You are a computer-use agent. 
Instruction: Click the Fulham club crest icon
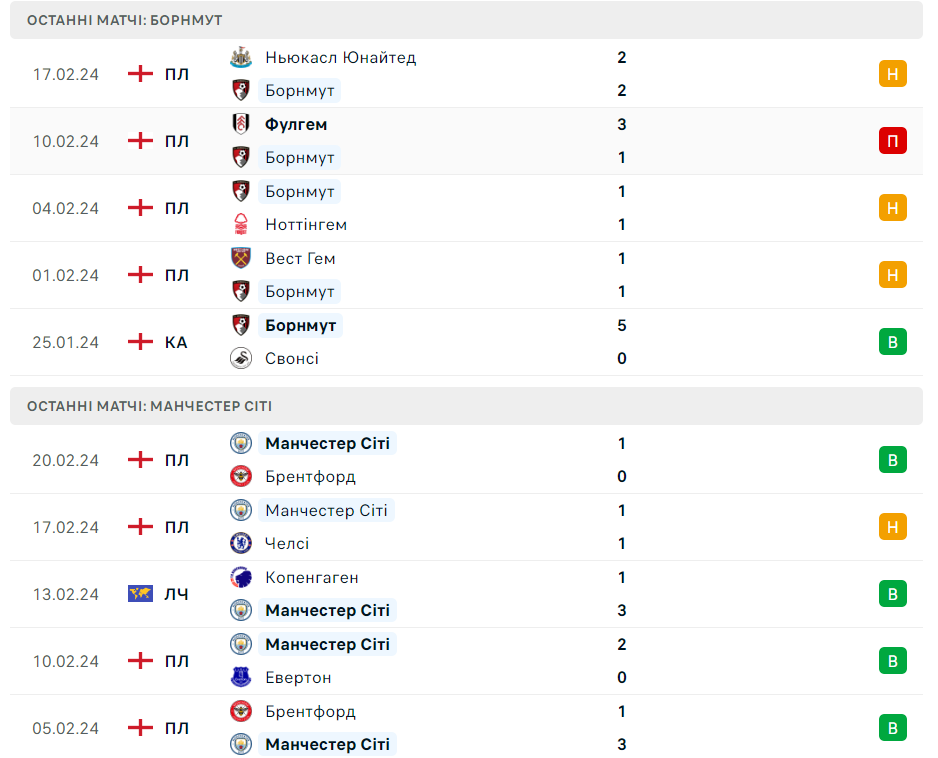click(x=240, y=124)
